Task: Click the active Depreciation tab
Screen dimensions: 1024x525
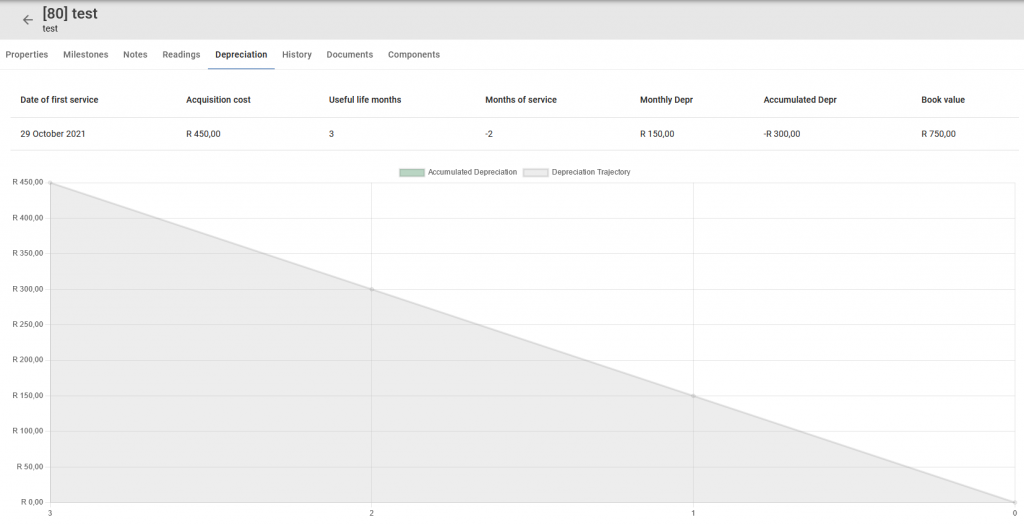Action: (241, 55)
